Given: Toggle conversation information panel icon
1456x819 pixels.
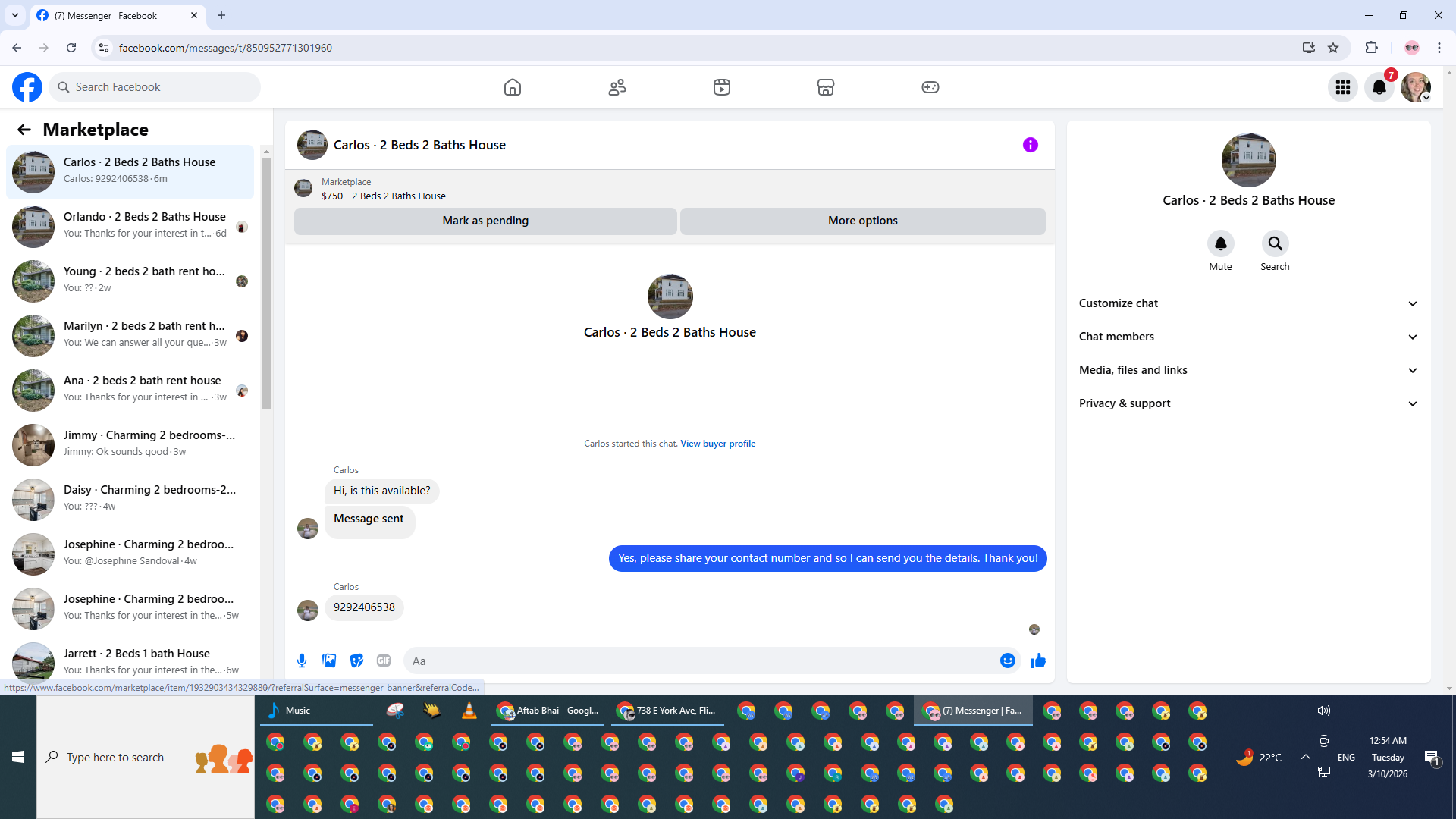Looking at the screenshot, I should tap(1030, 145).
